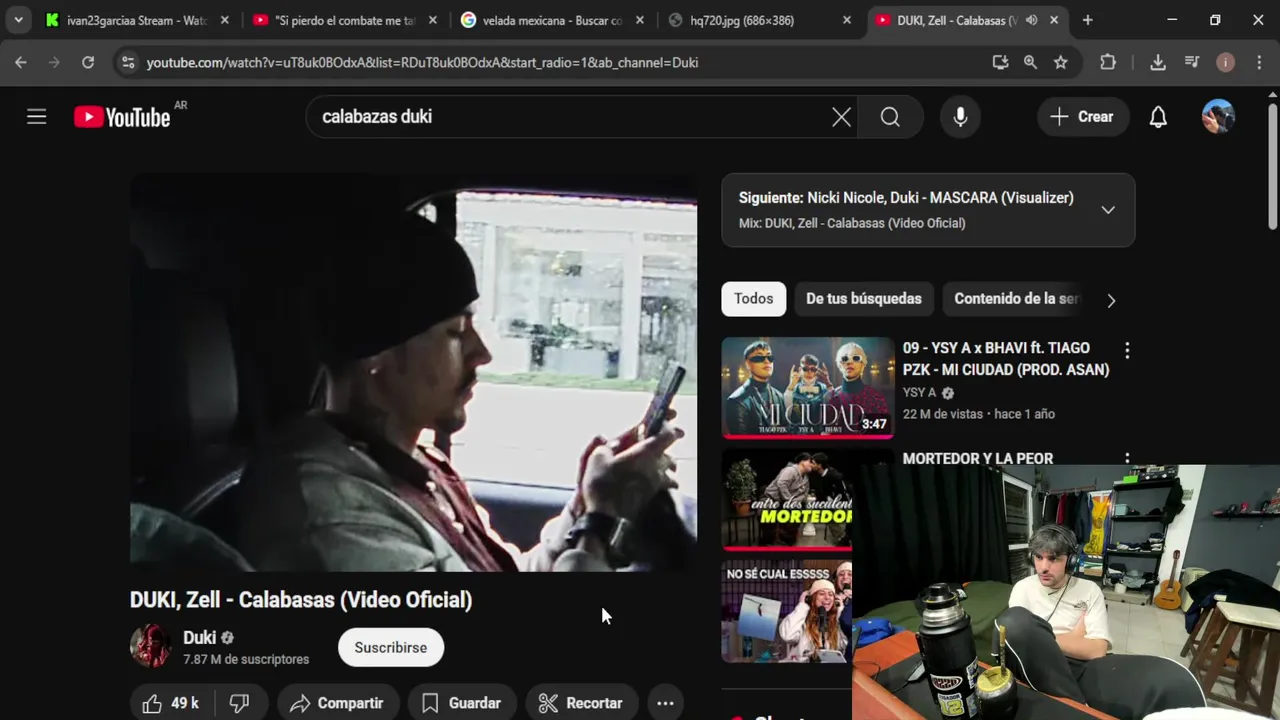Image resolution: width=1280 pixels, height=720 pixels.
Task: Select the Todos filter chip
Action: [754, 299]
